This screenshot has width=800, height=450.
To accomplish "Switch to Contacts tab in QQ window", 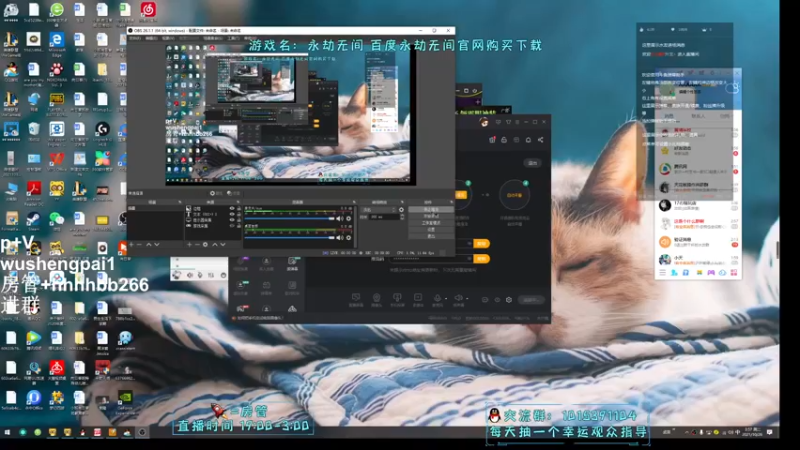I will point(697,116).
